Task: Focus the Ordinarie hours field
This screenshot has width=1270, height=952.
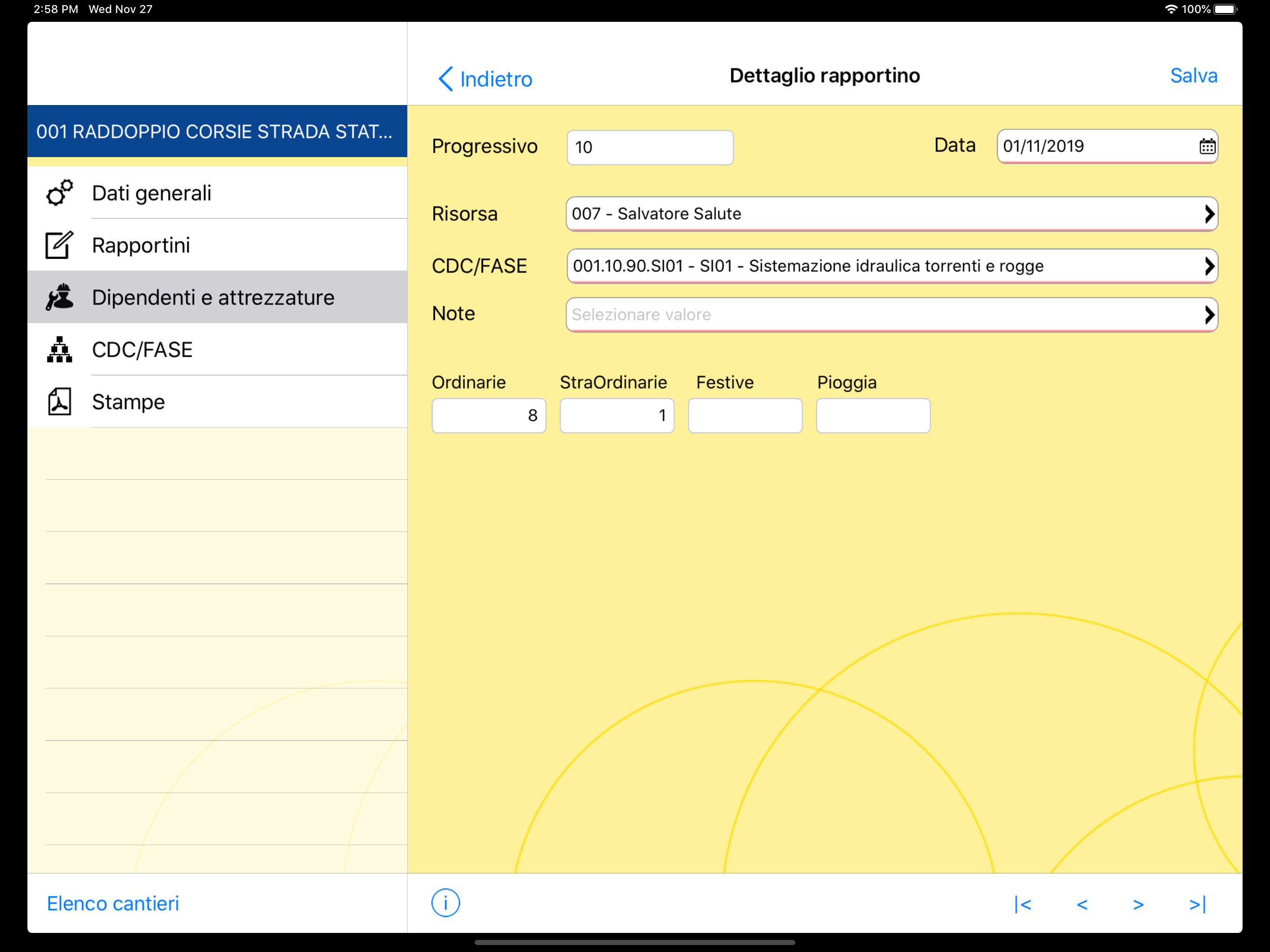Action: [489, 416]
